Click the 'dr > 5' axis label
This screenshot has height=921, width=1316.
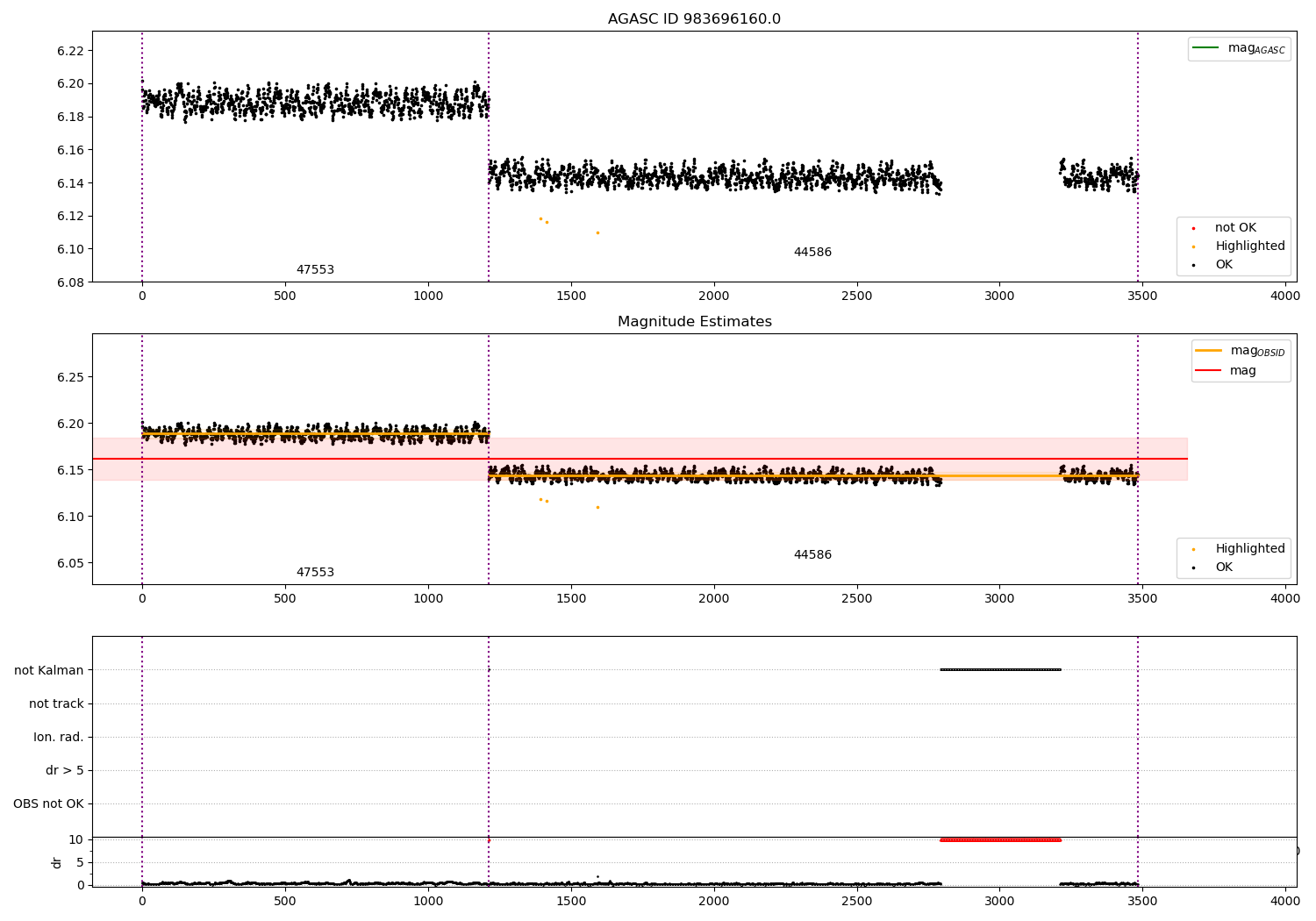pyautogui.click(x=65, y=770)
